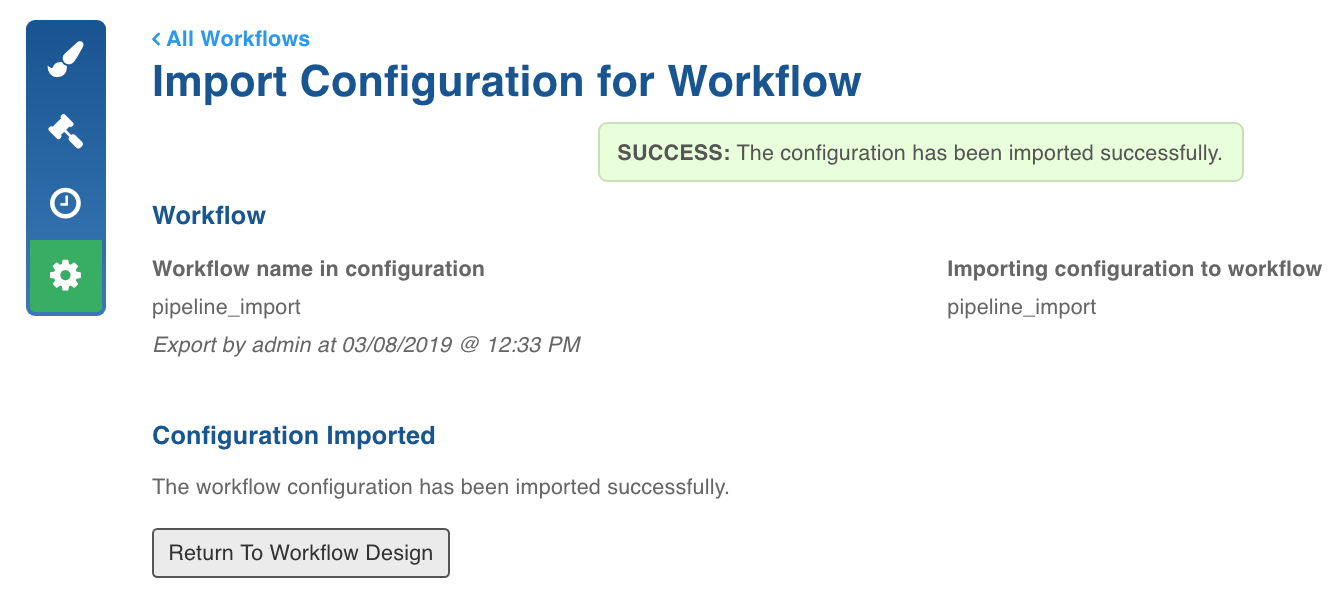1342x612 pixels.
Task: Click pipeline_import under Importing configuration to workflow
Action: 1021,307
